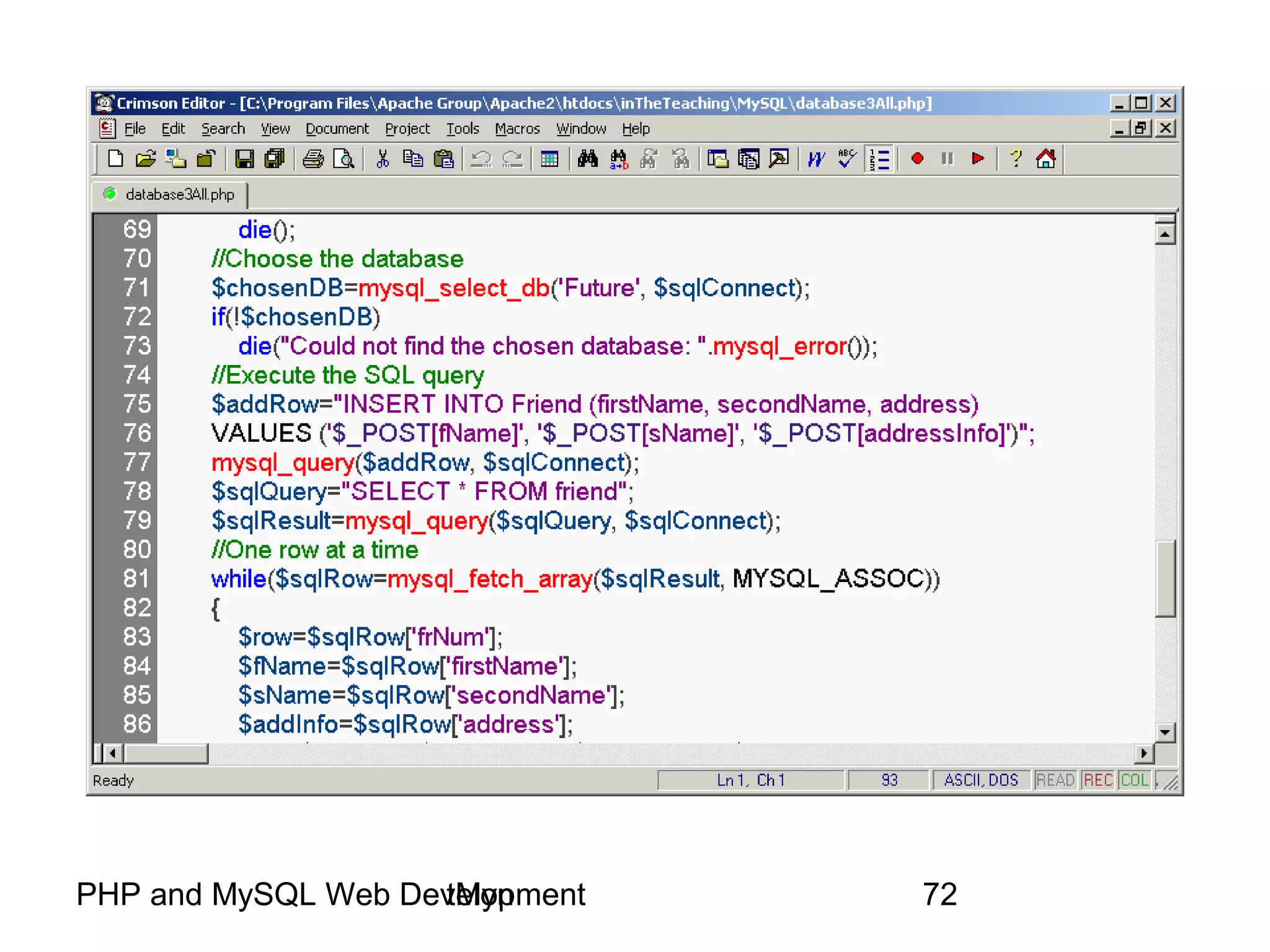Toggle spell check with the ABC checkmark icon
The height and width of the screenshot is (952, 1270).
pos(847,159)
